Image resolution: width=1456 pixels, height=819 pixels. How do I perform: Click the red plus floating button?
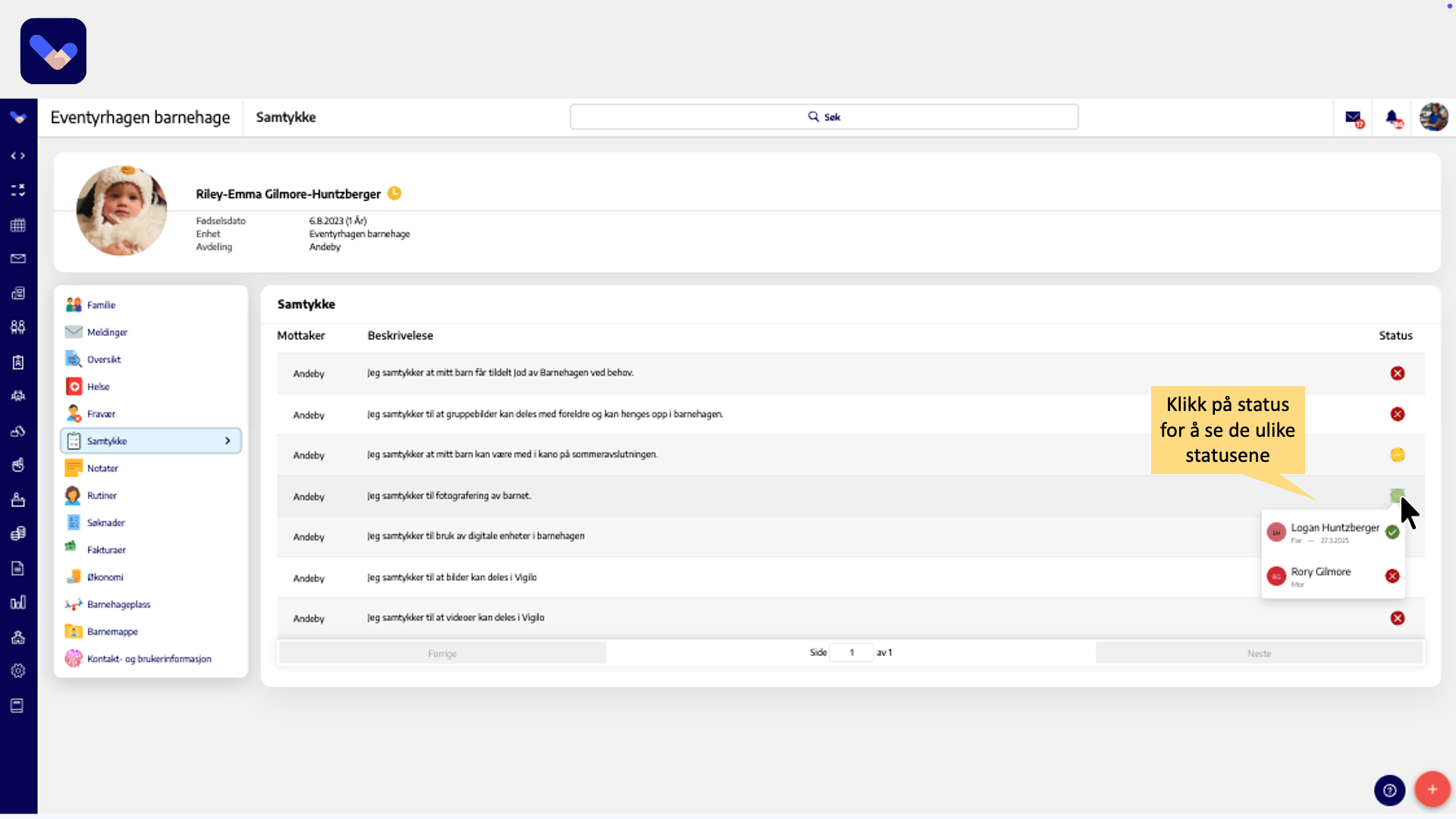(1432, 790)
